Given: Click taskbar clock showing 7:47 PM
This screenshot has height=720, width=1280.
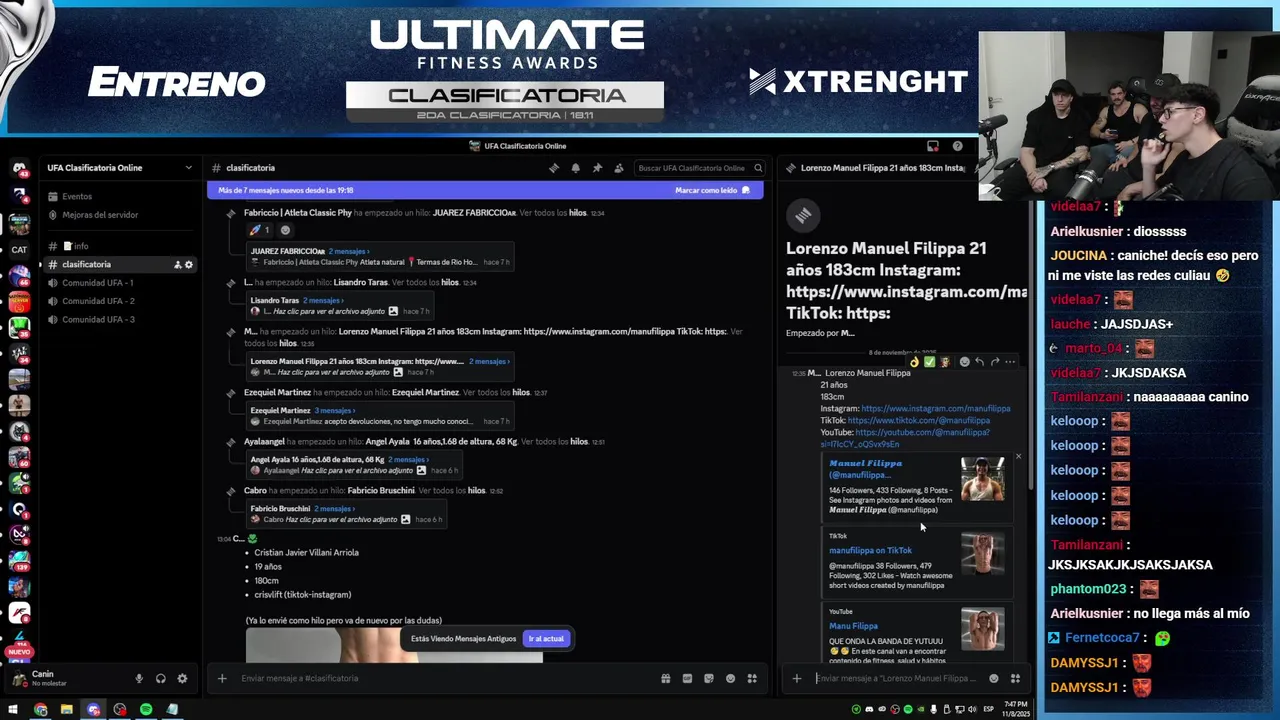Looking at the screenshot, I should point(1016,710).
